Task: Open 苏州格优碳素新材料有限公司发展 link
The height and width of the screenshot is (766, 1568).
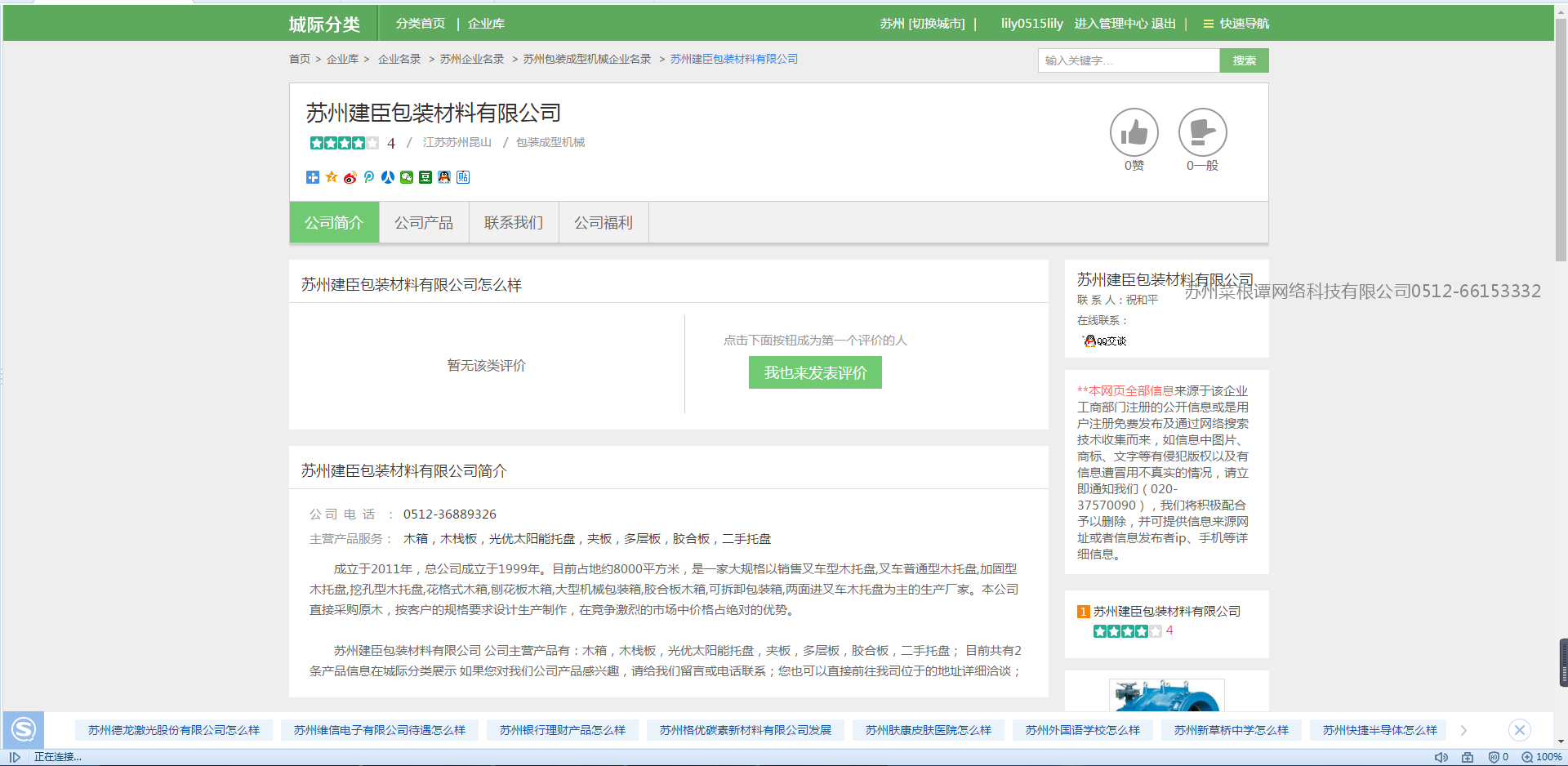Action: (746, 730)
